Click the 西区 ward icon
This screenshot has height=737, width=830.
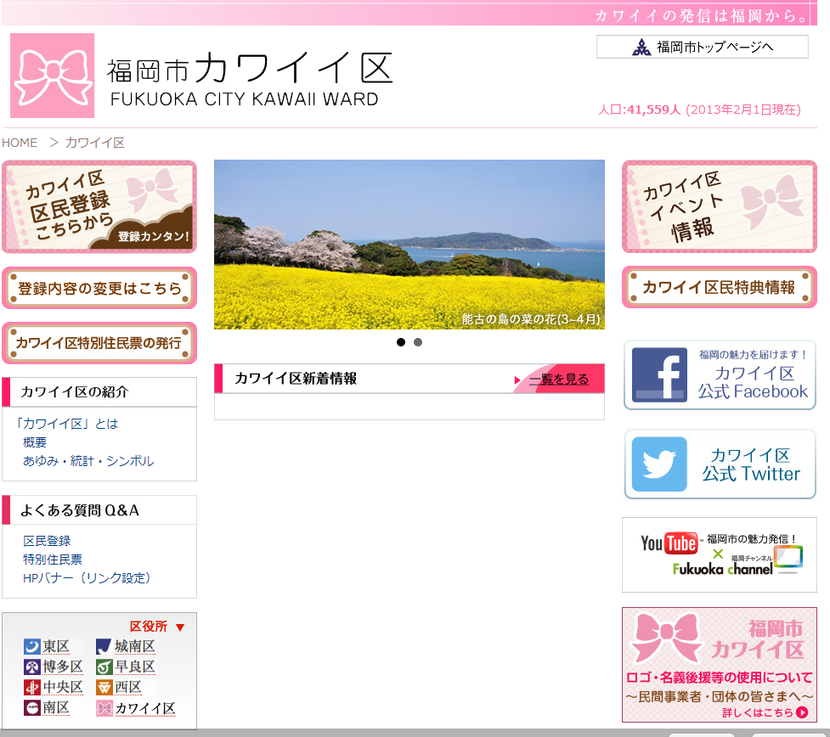104,687
